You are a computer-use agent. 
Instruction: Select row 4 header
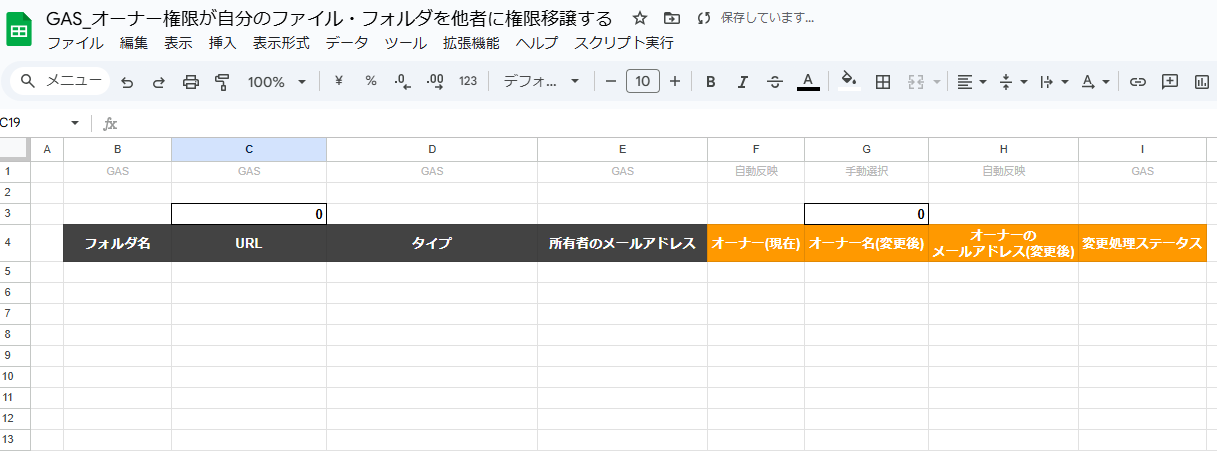click(15, 243)
